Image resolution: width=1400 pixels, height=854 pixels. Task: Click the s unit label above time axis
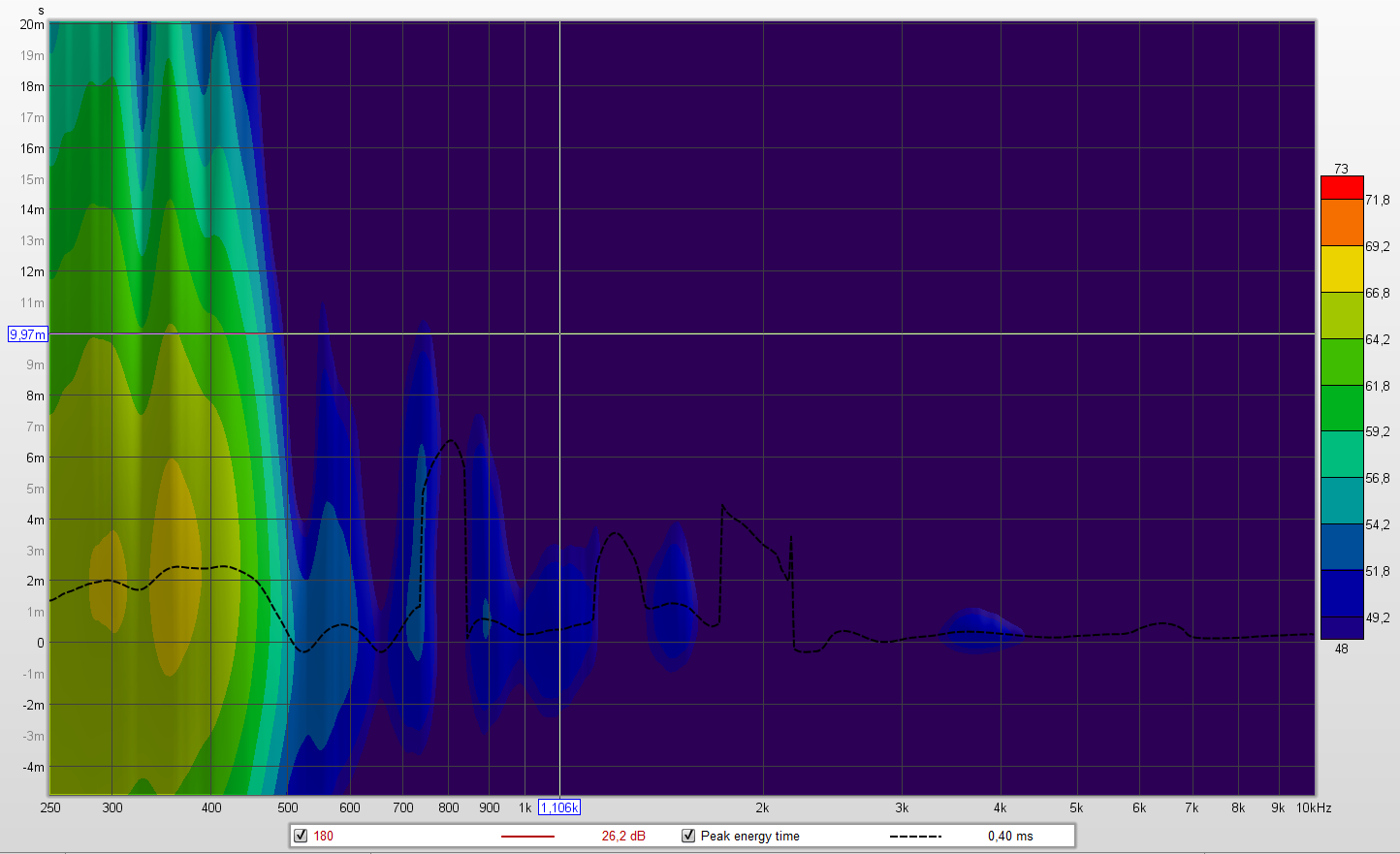point(41,11)
